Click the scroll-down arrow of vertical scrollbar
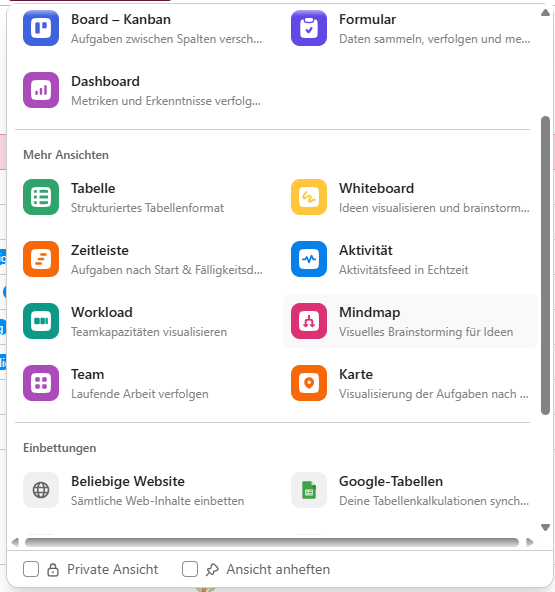This screenshot has height=592, width=555. (x=545, y=527)
